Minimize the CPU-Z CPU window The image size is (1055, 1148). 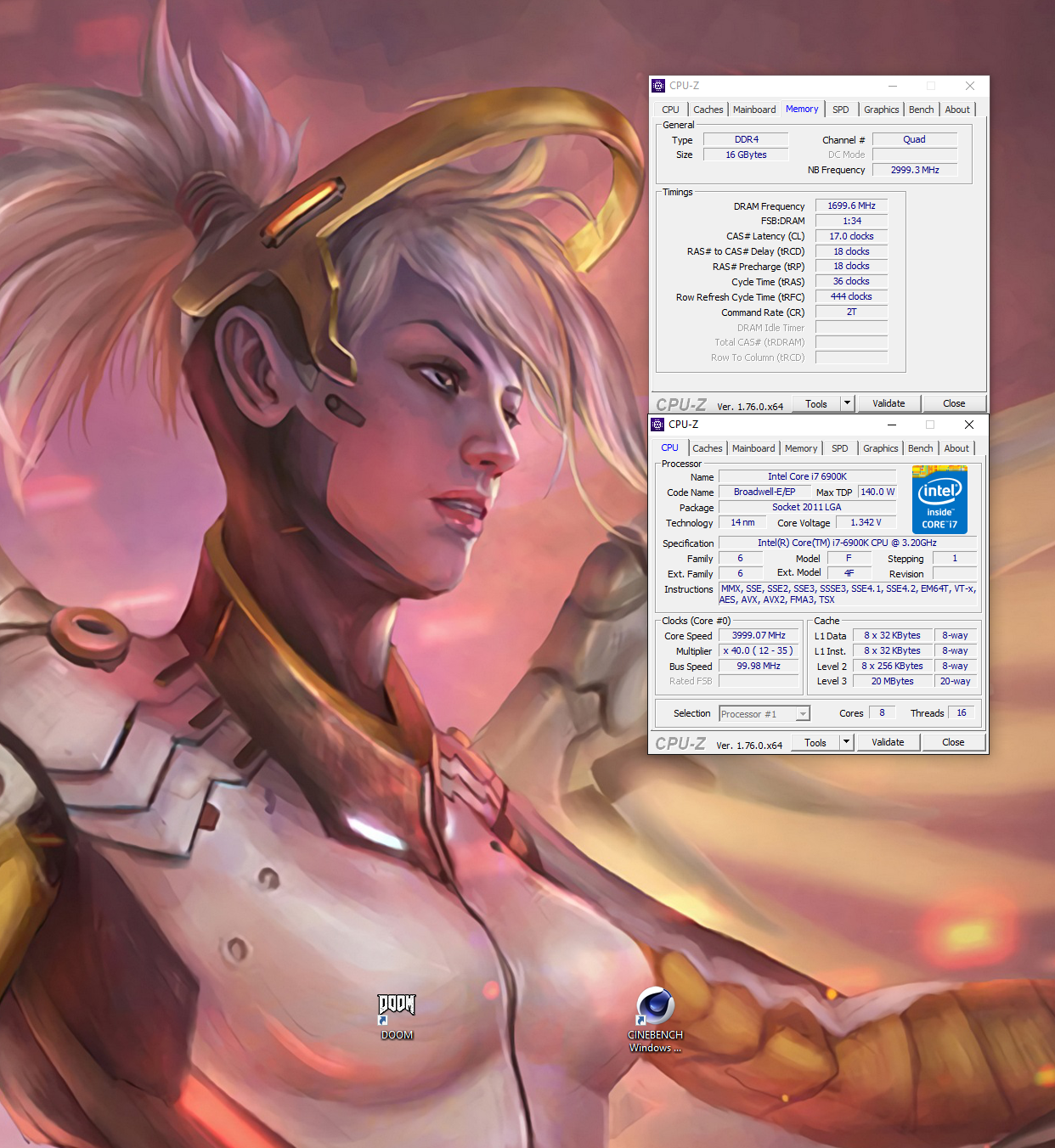(x=892, y=425)
